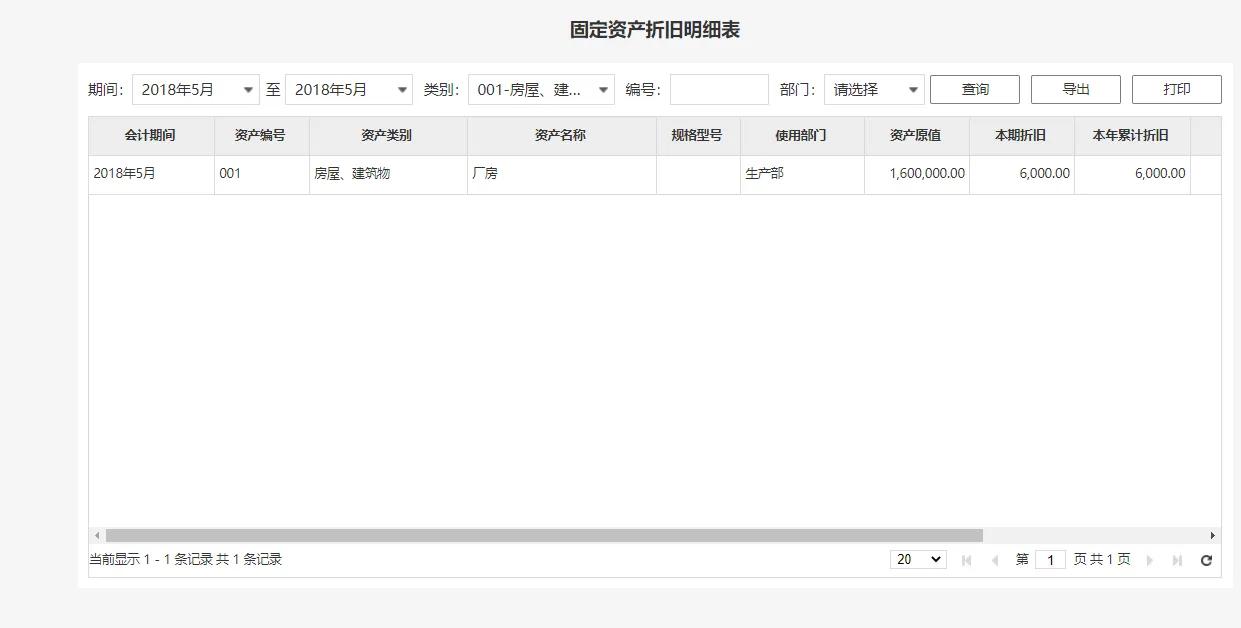
Task: Click the 查询 query button
Action: [974, 89]
